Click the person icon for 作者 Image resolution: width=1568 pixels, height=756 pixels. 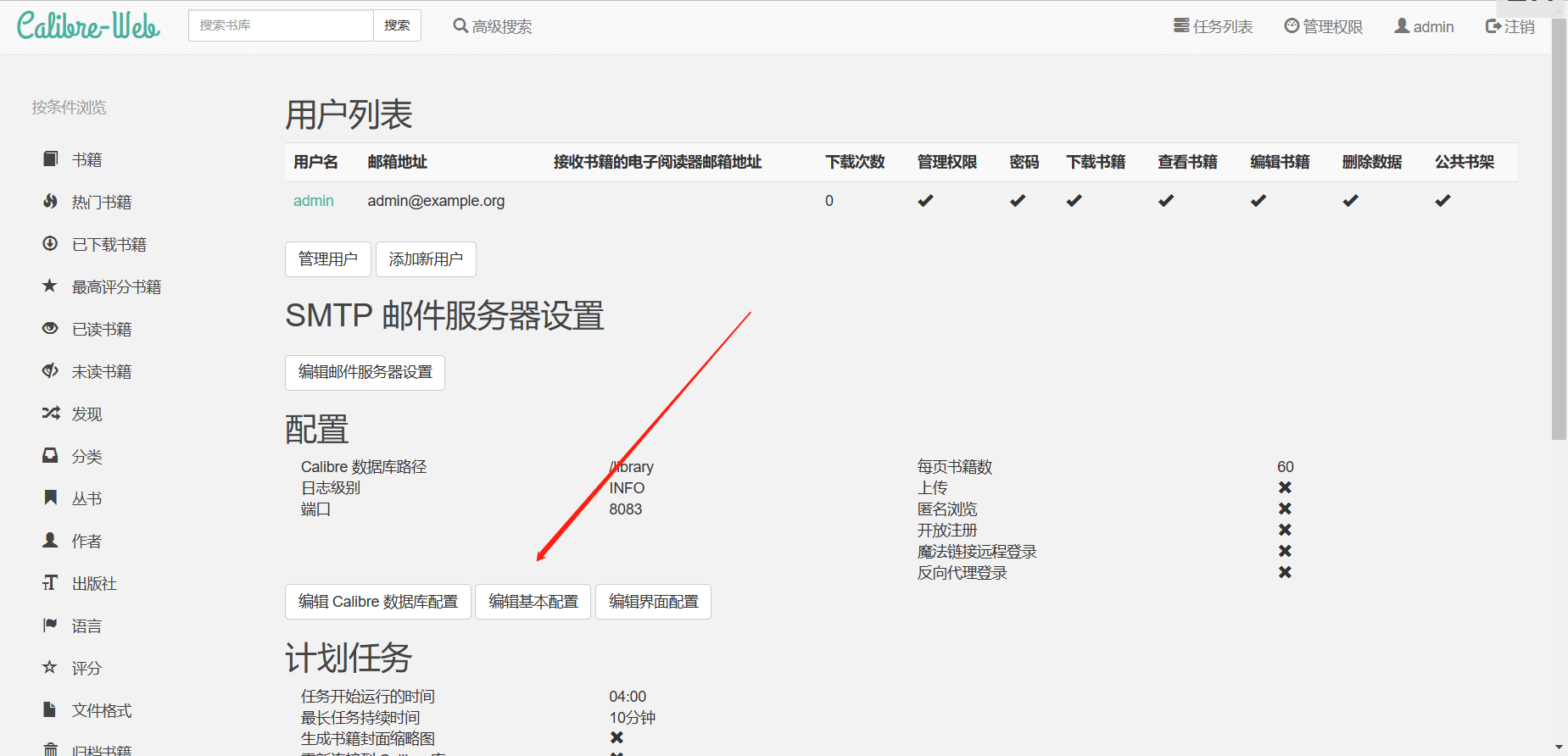tap(50, 541)
